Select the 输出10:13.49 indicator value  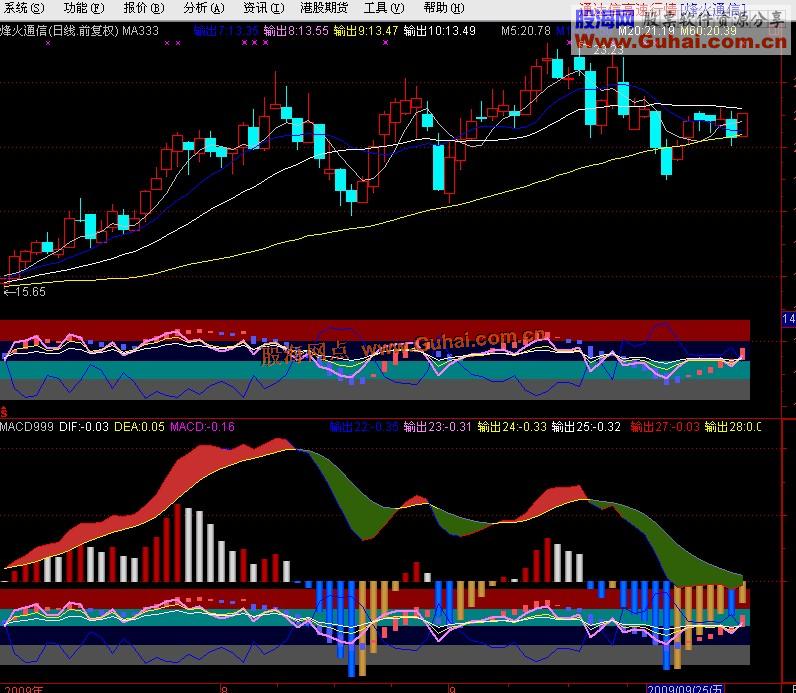pos(440,31)
